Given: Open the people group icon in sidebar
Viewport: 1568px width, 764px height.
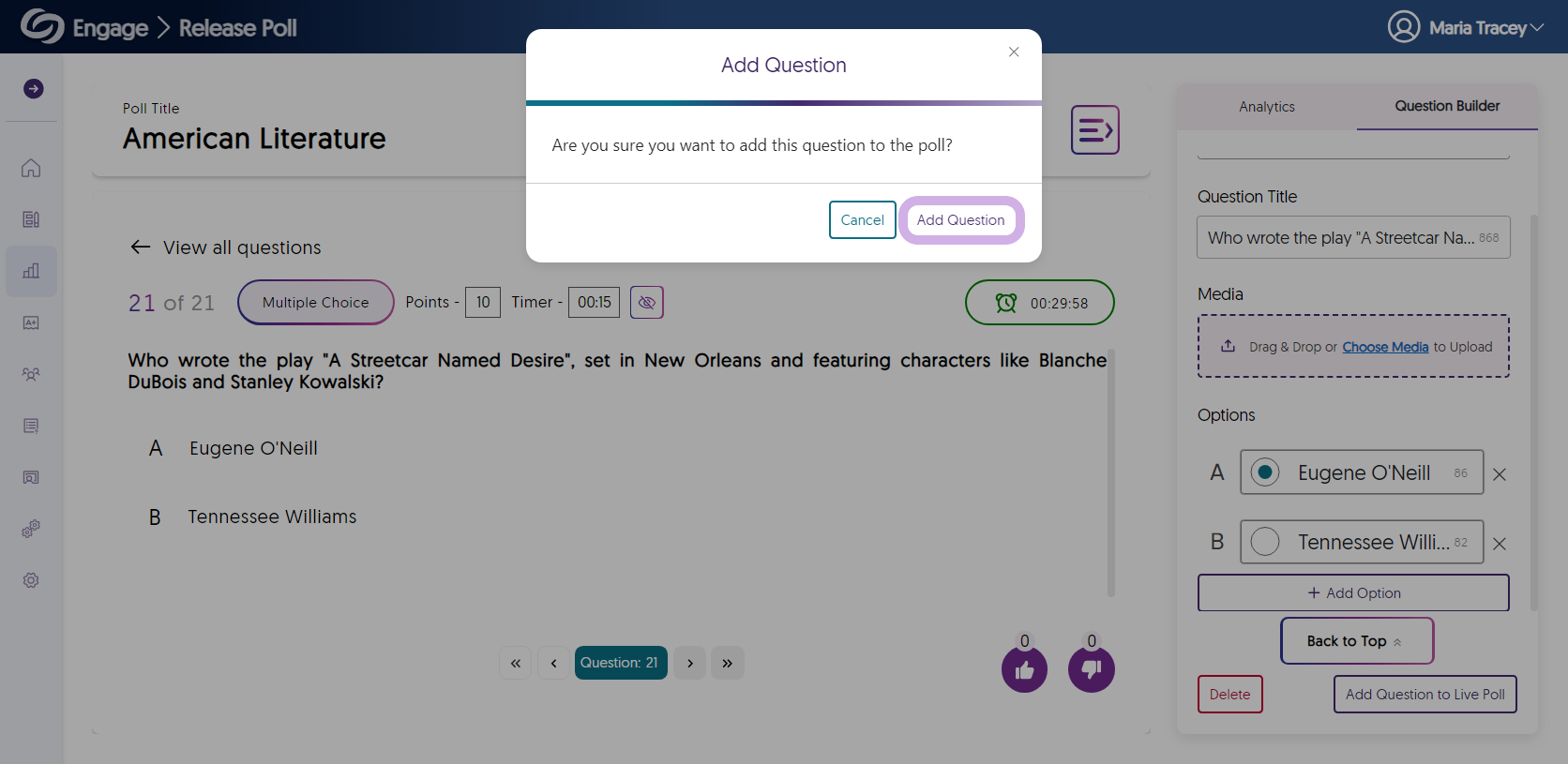Looking at the screenshot, I should 31,374.
